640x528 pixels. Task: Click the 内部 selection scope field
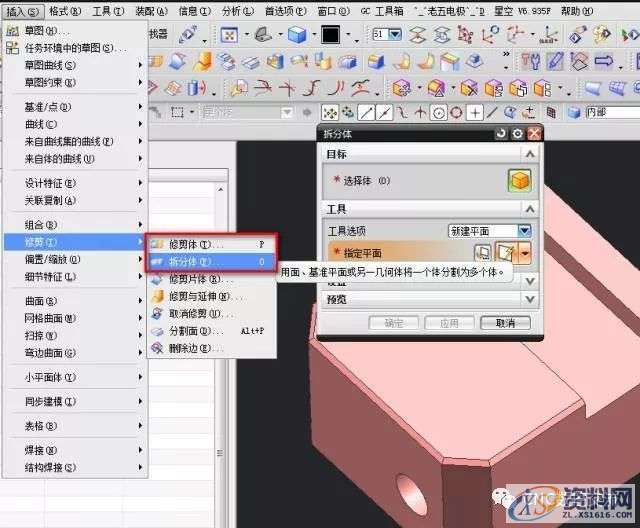pyautogui.click(x=612, y=112)
